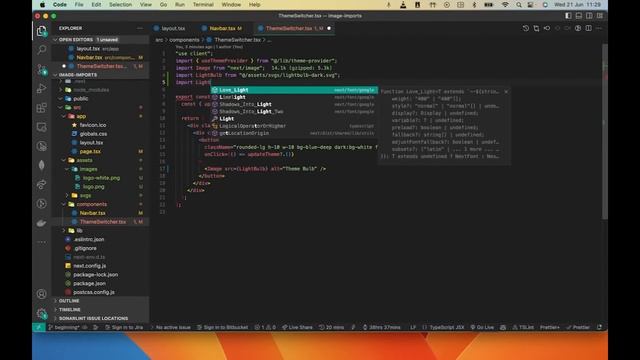This screenshot has width=640, height=360.
Task: Open the File menu
Action: tap(79, 4)
